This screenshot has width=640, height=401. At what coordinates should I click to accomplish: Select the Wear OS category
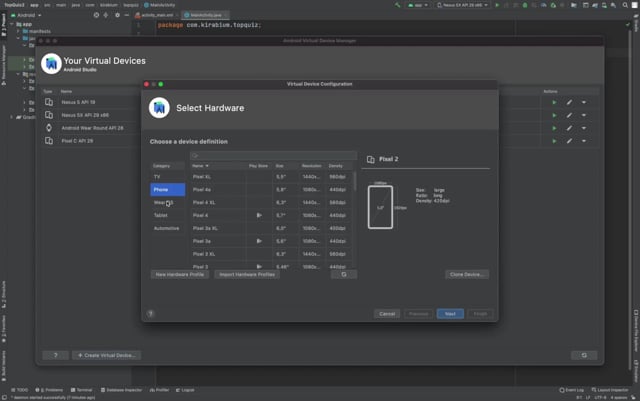coord(167,203)
